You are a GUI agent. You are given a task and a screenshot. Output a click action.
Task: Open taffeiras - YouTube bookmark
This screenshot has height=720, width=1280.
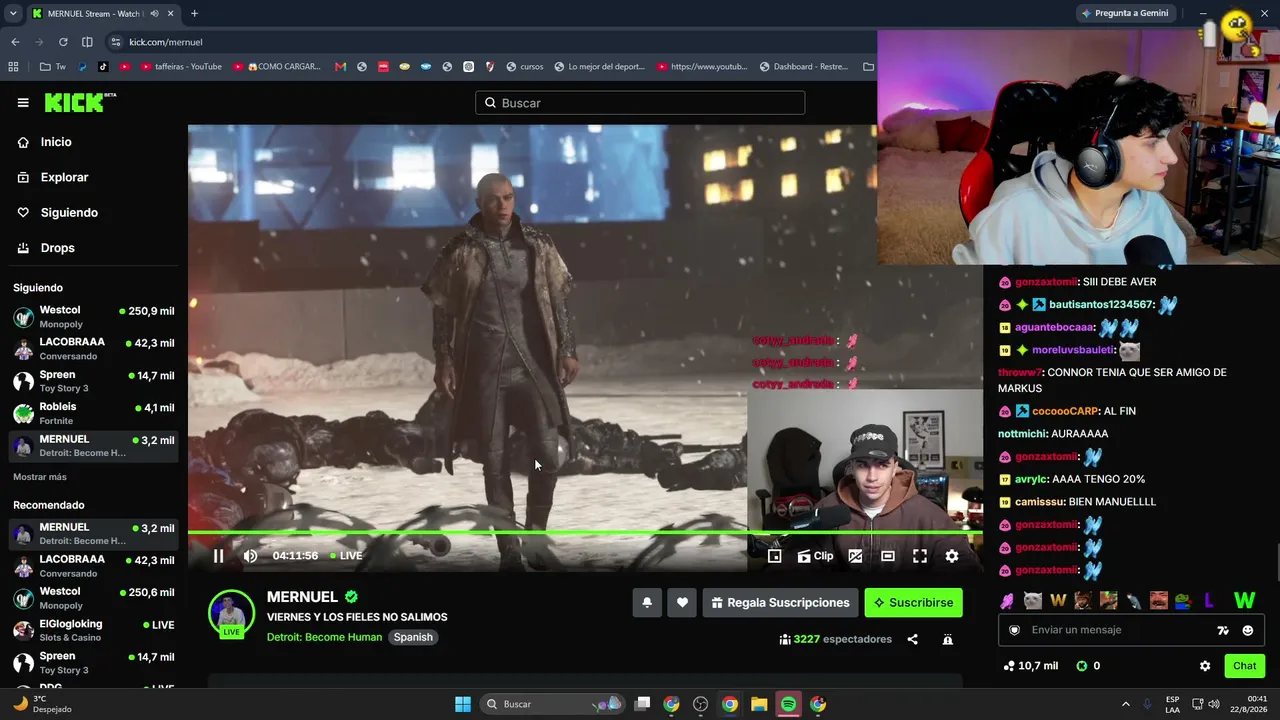point(181,67)
